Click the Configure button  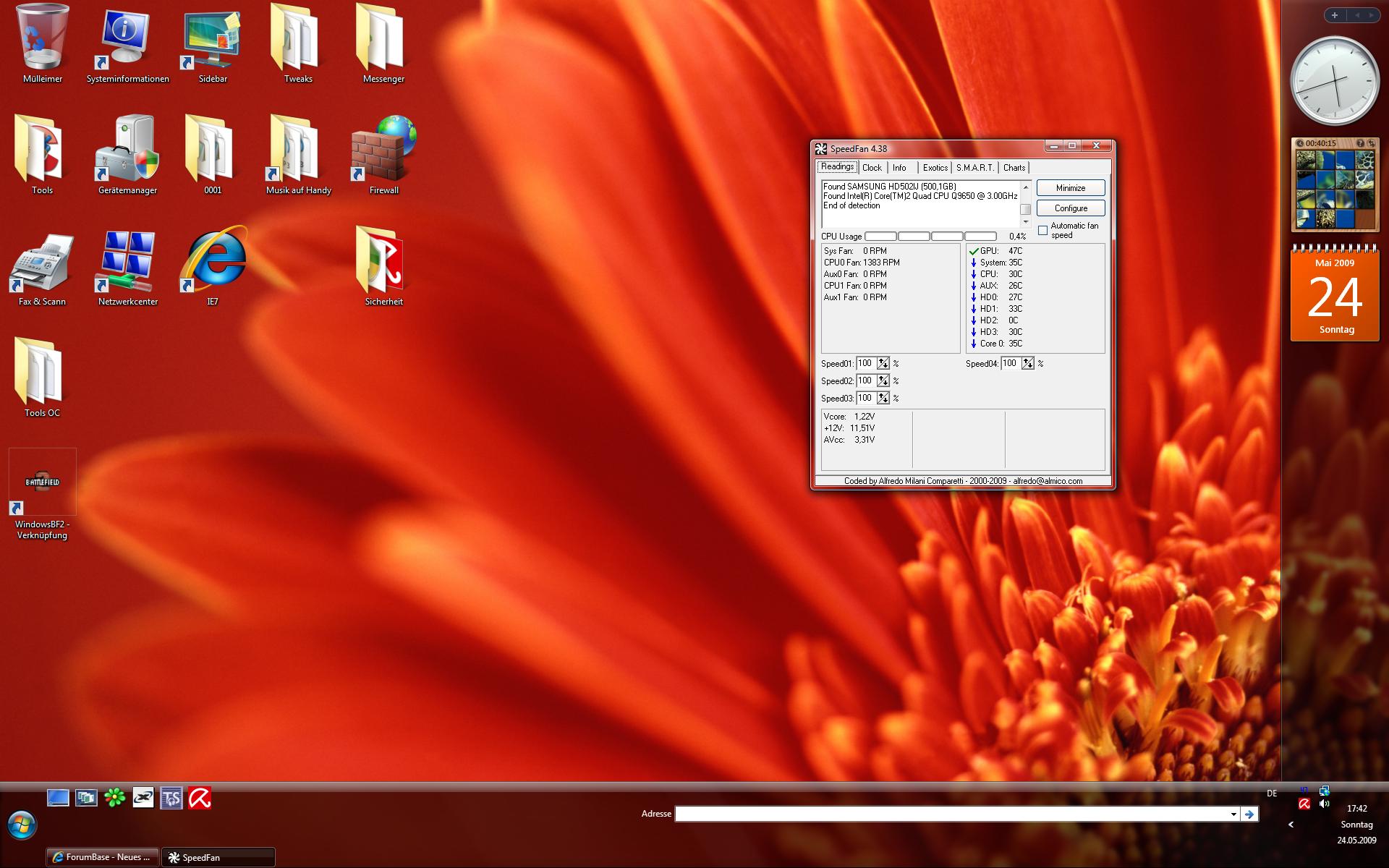pos(1071,208)
